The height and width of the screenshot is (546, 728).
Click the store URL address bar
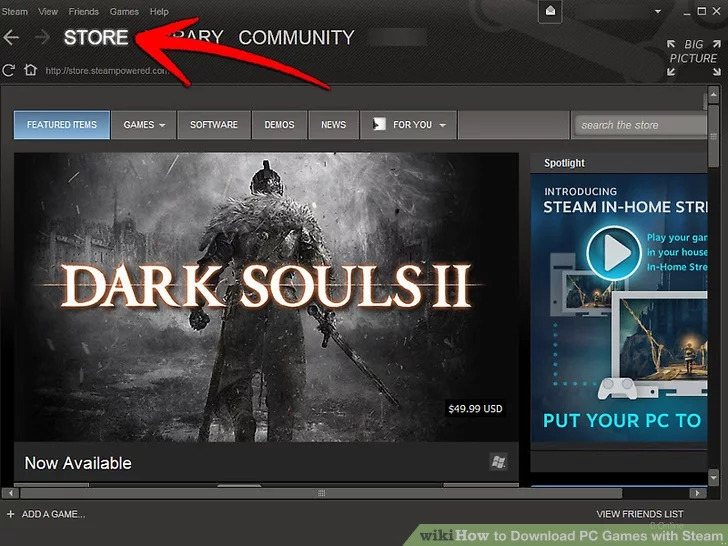[x=107, y=71]
